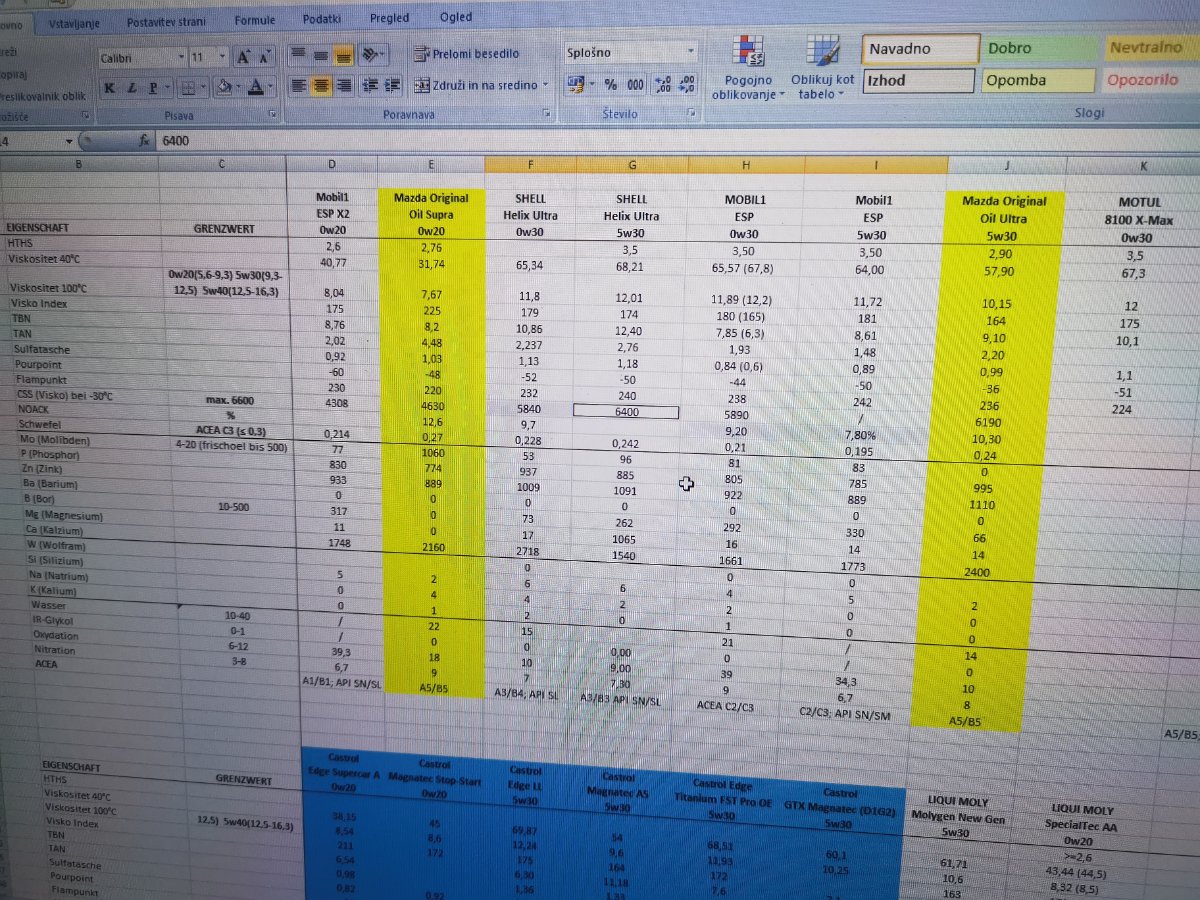Apply the Izhod cell style

click(919, 81)
